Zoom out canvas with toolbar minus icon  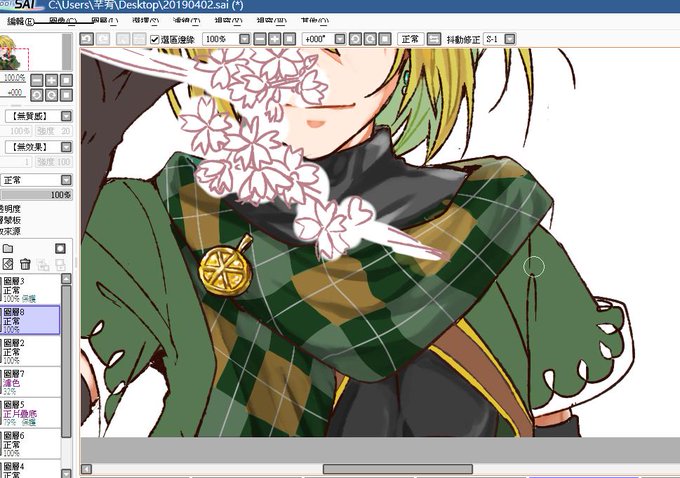(x=259, y=39)
